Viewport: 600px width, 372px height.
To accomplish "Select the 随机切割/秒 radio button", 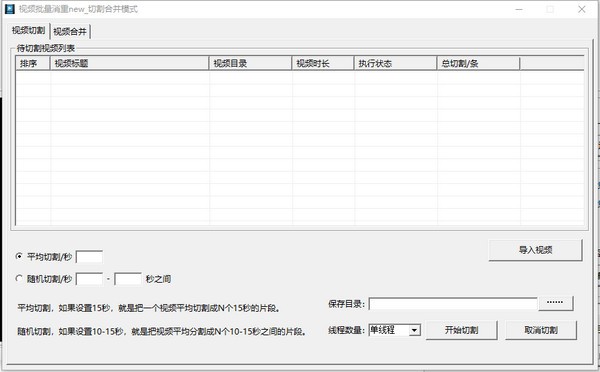I will pos(19,279).
